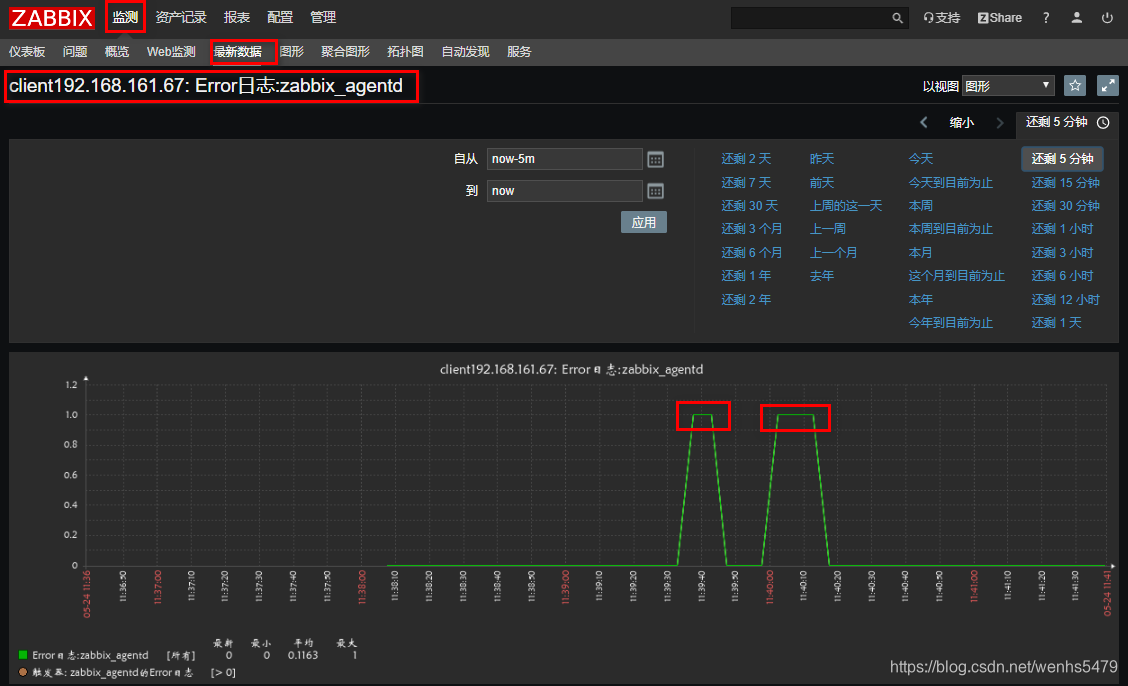Toggle fullscreen expand icon

click(x=1107, y=86)
